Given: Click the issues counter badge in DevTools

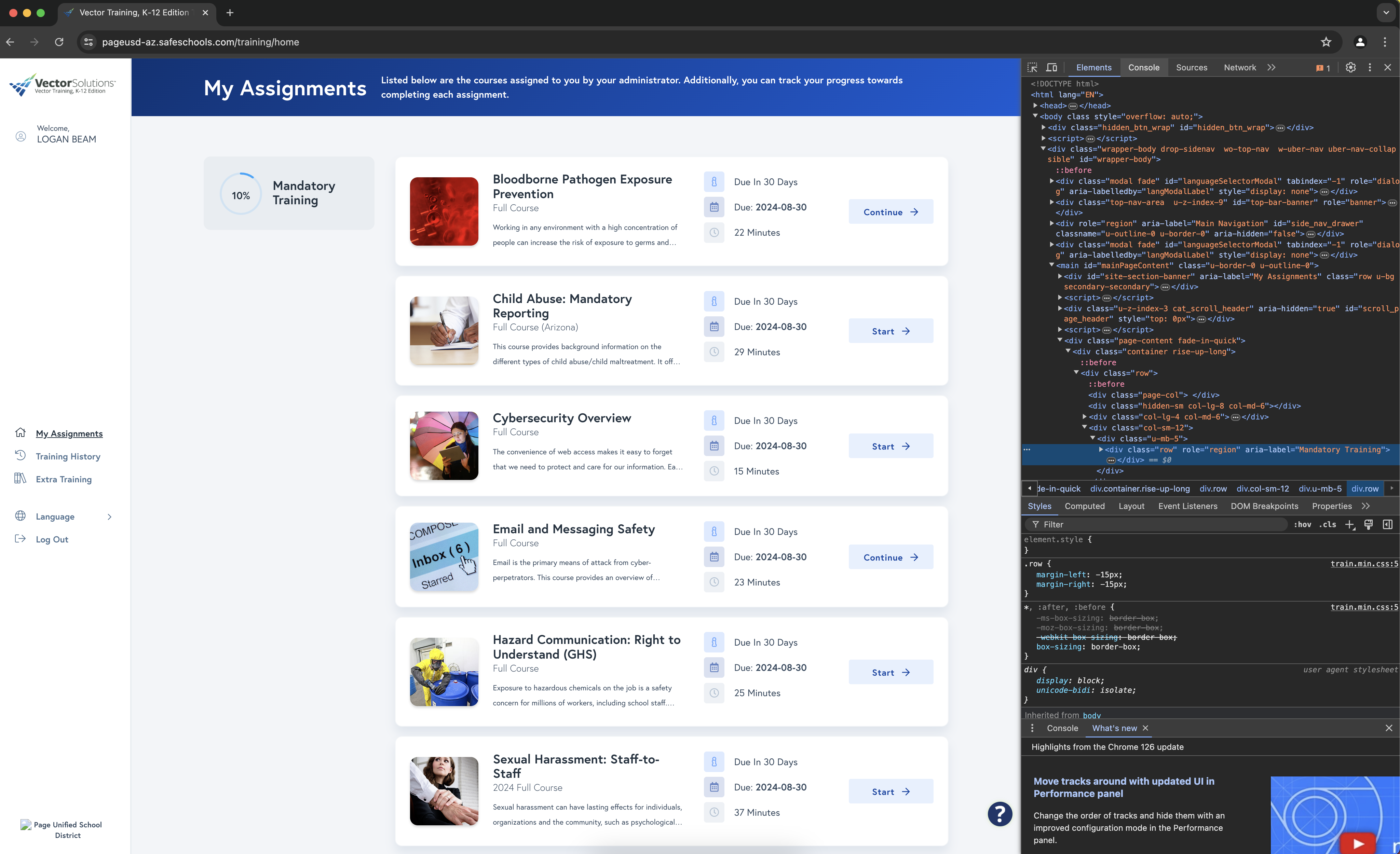Looking at the screenshot, I should pyautogui.click(x=1323, y=68).
